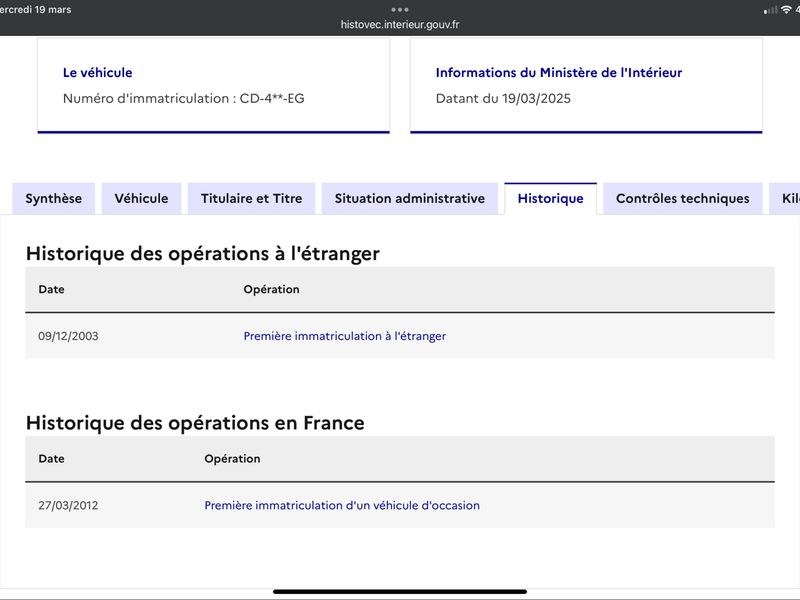
Task: Click the 'Historique des opérations à l'étranger' heading
Action: tap(203, 254)
